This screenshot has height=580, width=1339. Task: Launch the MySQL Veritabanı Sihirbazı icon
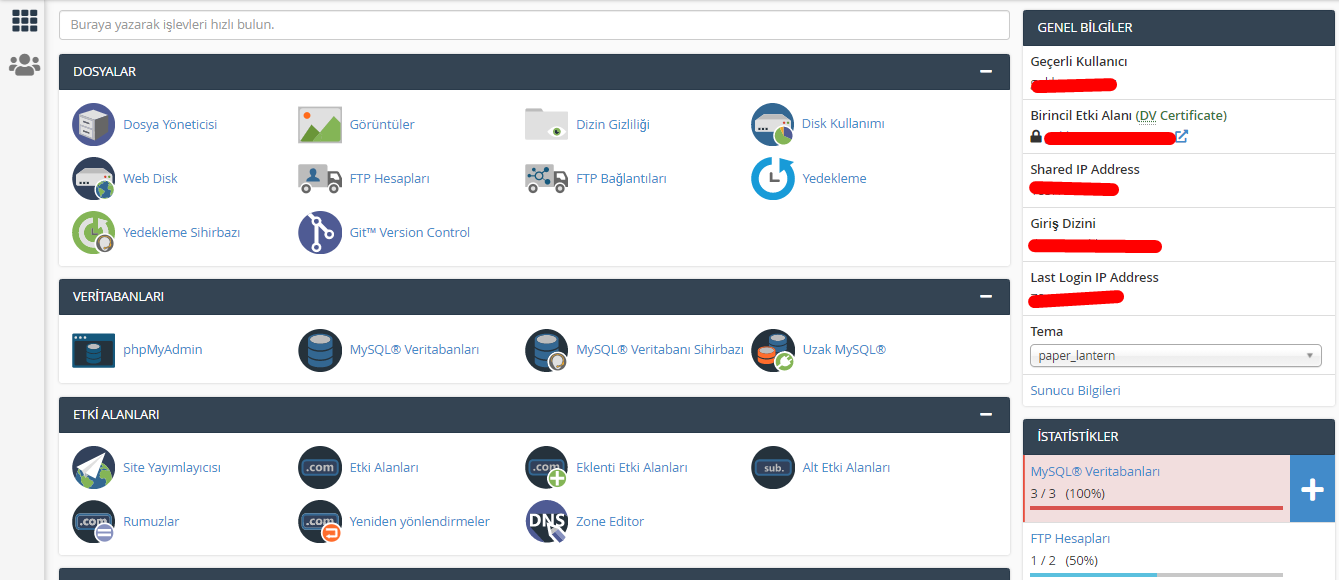[x=547, y=350]
